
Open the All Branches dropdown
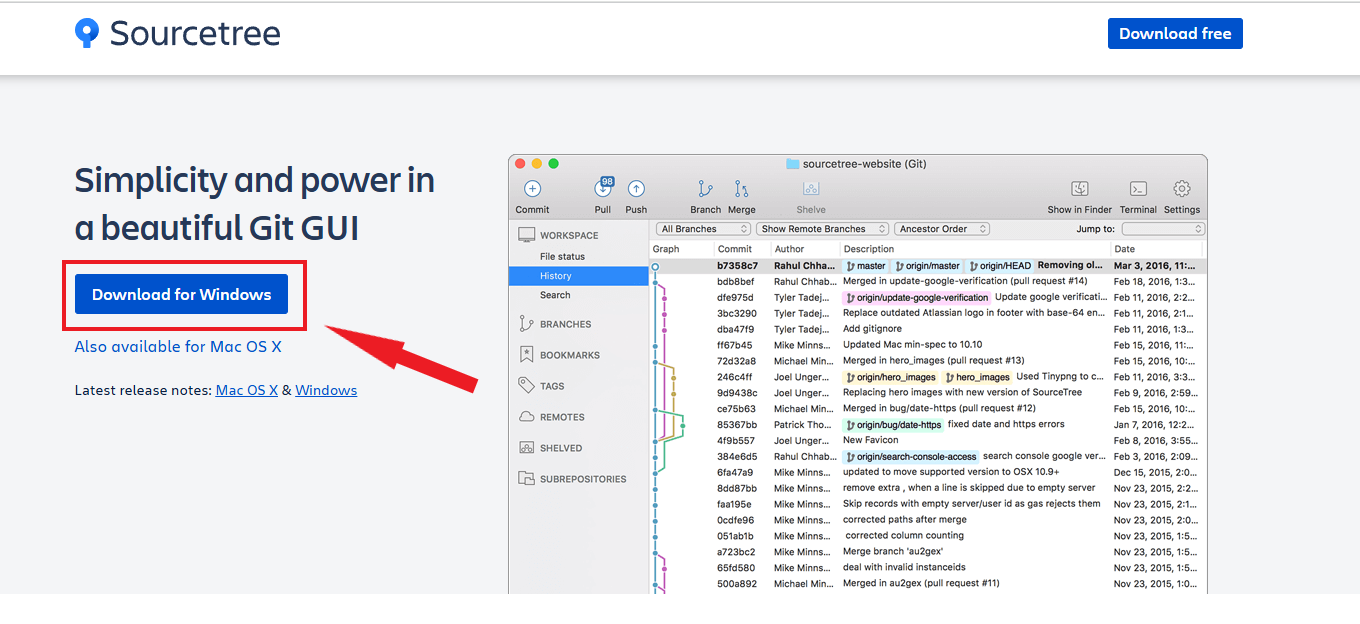click(x=704, y=229)
